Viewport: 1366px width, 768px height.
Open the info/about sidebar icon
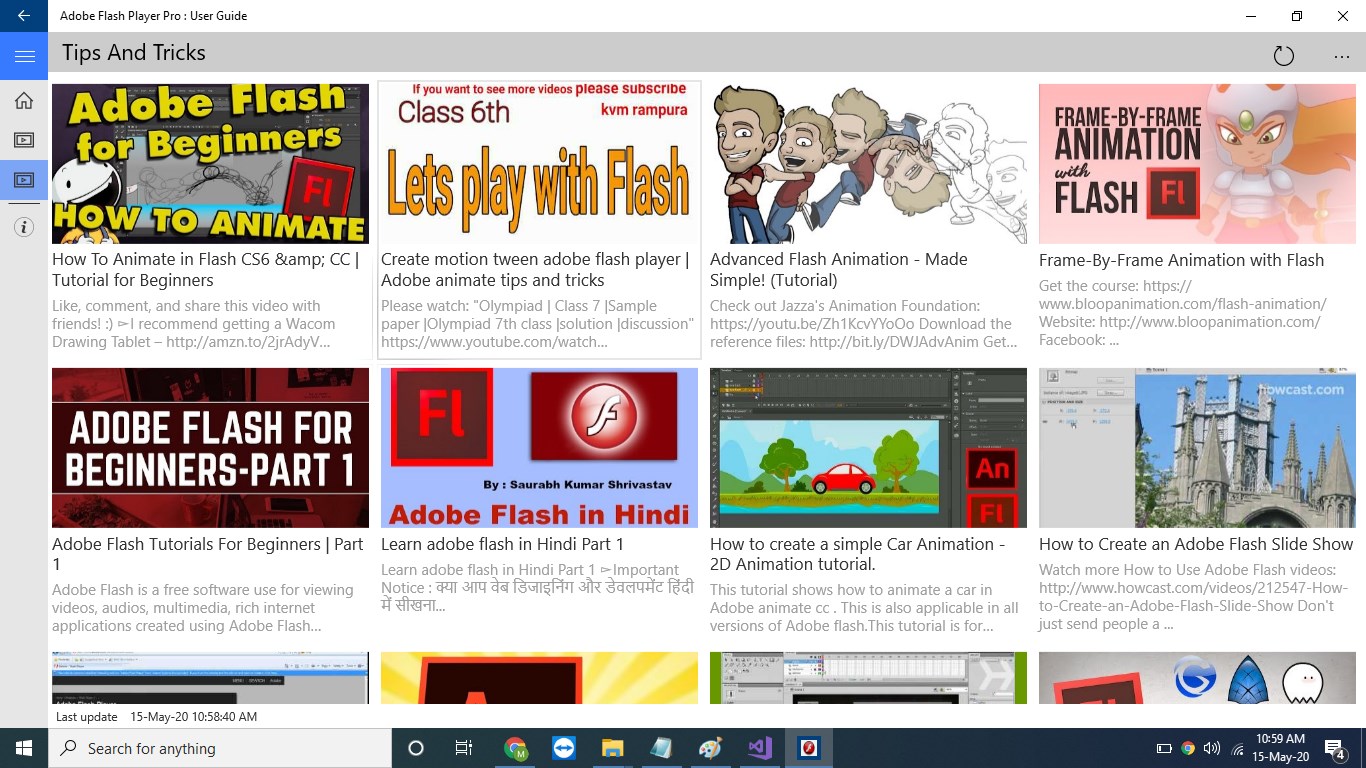pyautogui.click(x=24, y=227)
